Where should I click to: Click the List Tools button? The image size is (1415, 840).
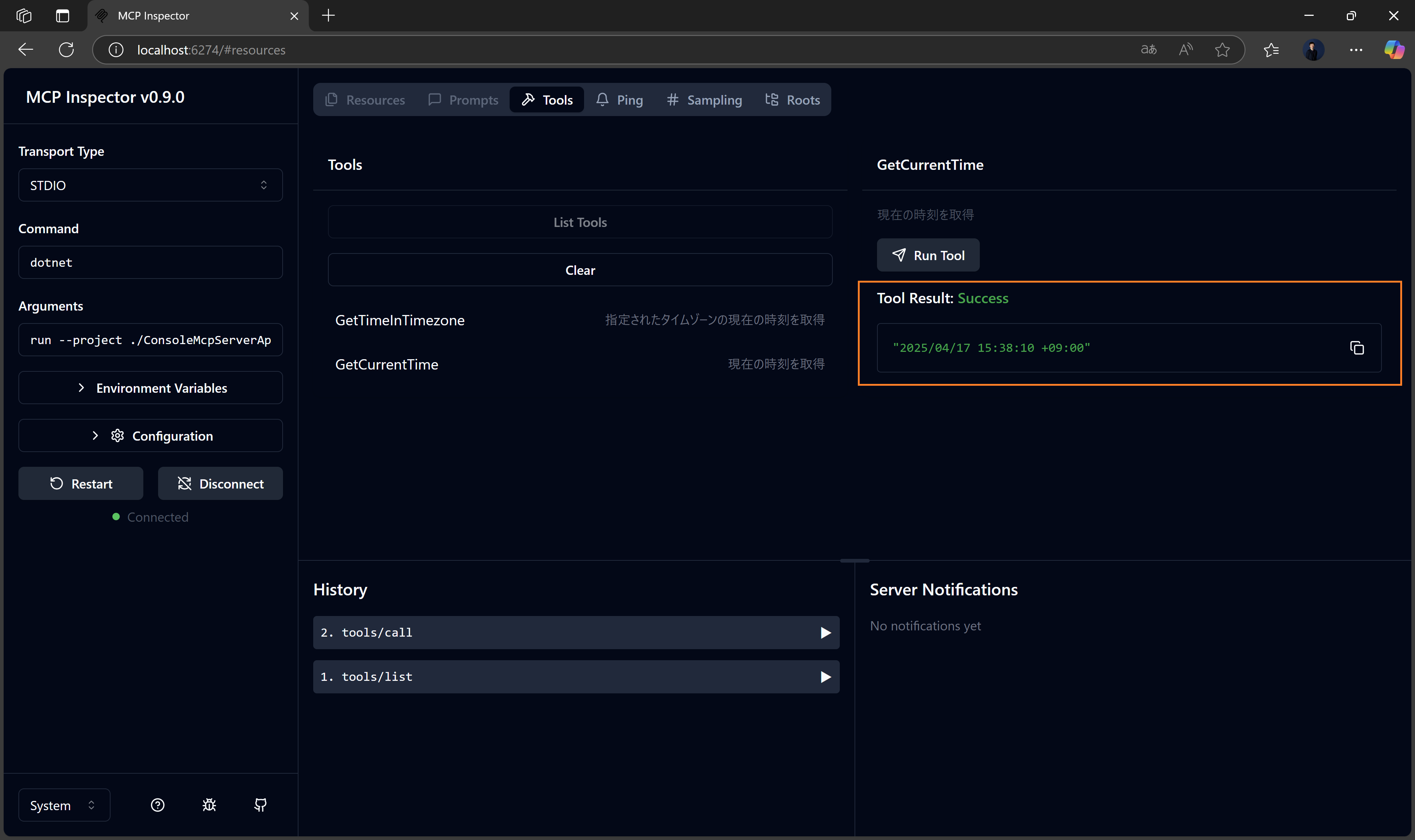coord(580,222)
